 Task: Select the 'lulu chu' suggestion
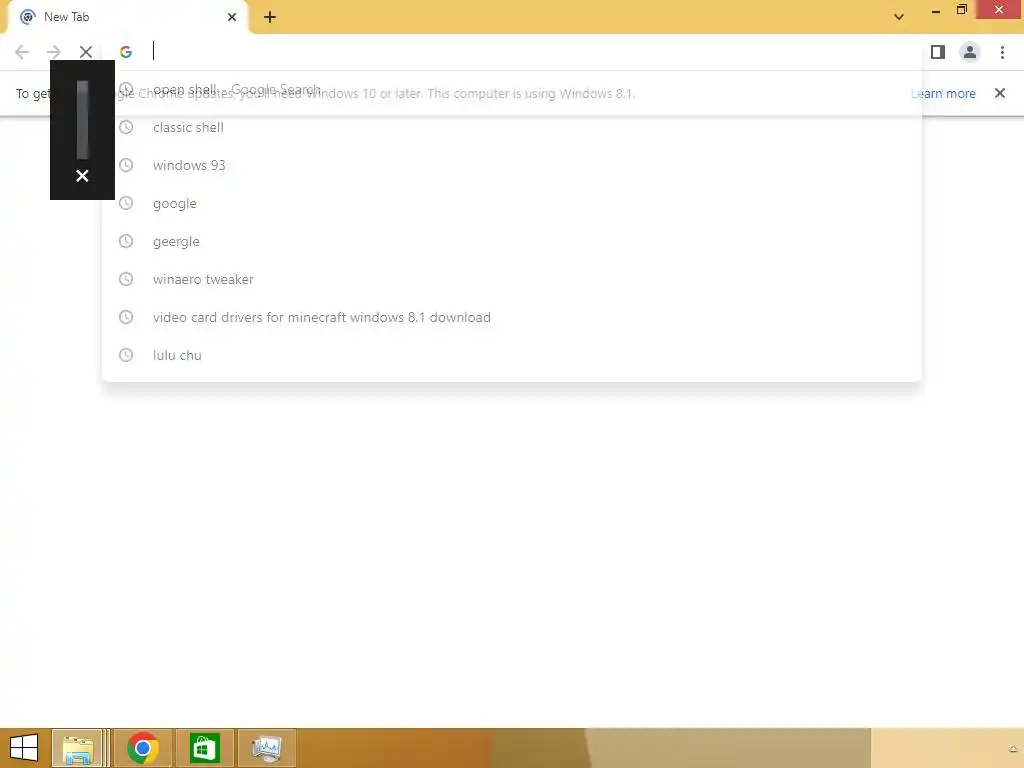pyautogui.click(x=511, y=355)
